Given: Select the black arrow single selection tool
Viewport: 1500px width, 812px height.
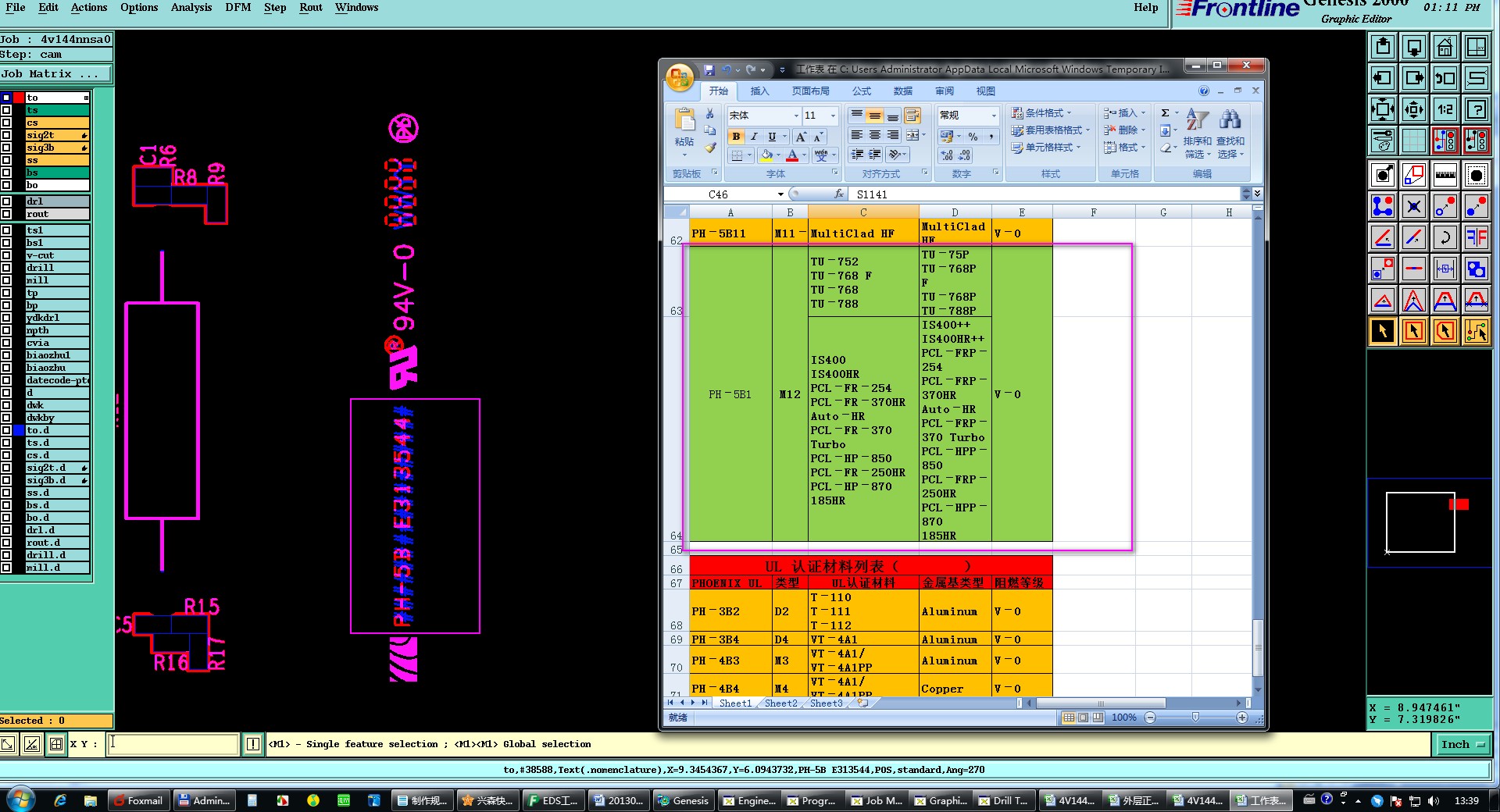Looking at the screenshot, I should pos(1383,331).
